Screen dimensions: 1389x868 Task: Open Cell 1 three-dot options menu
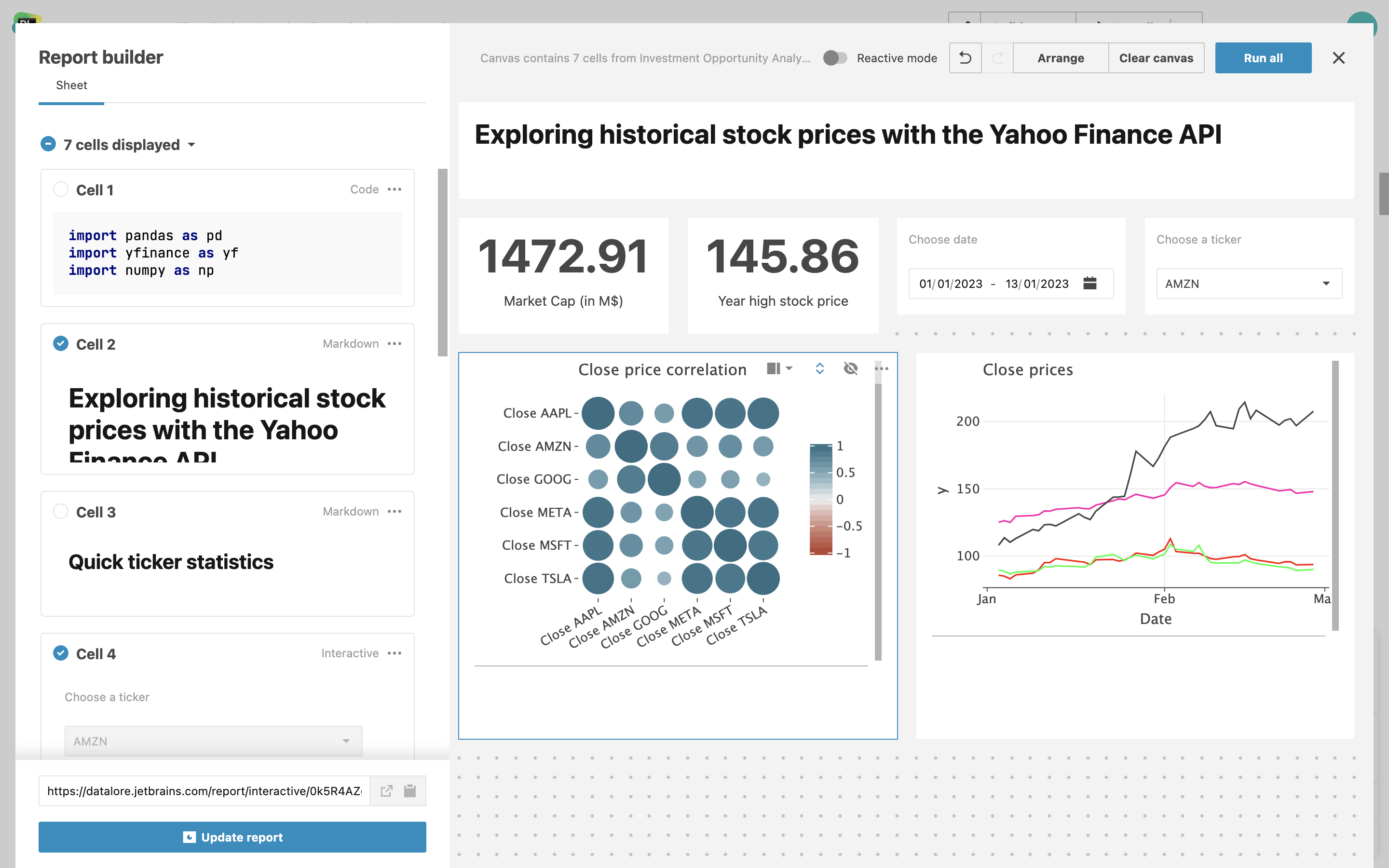click(x=395, y=190)
